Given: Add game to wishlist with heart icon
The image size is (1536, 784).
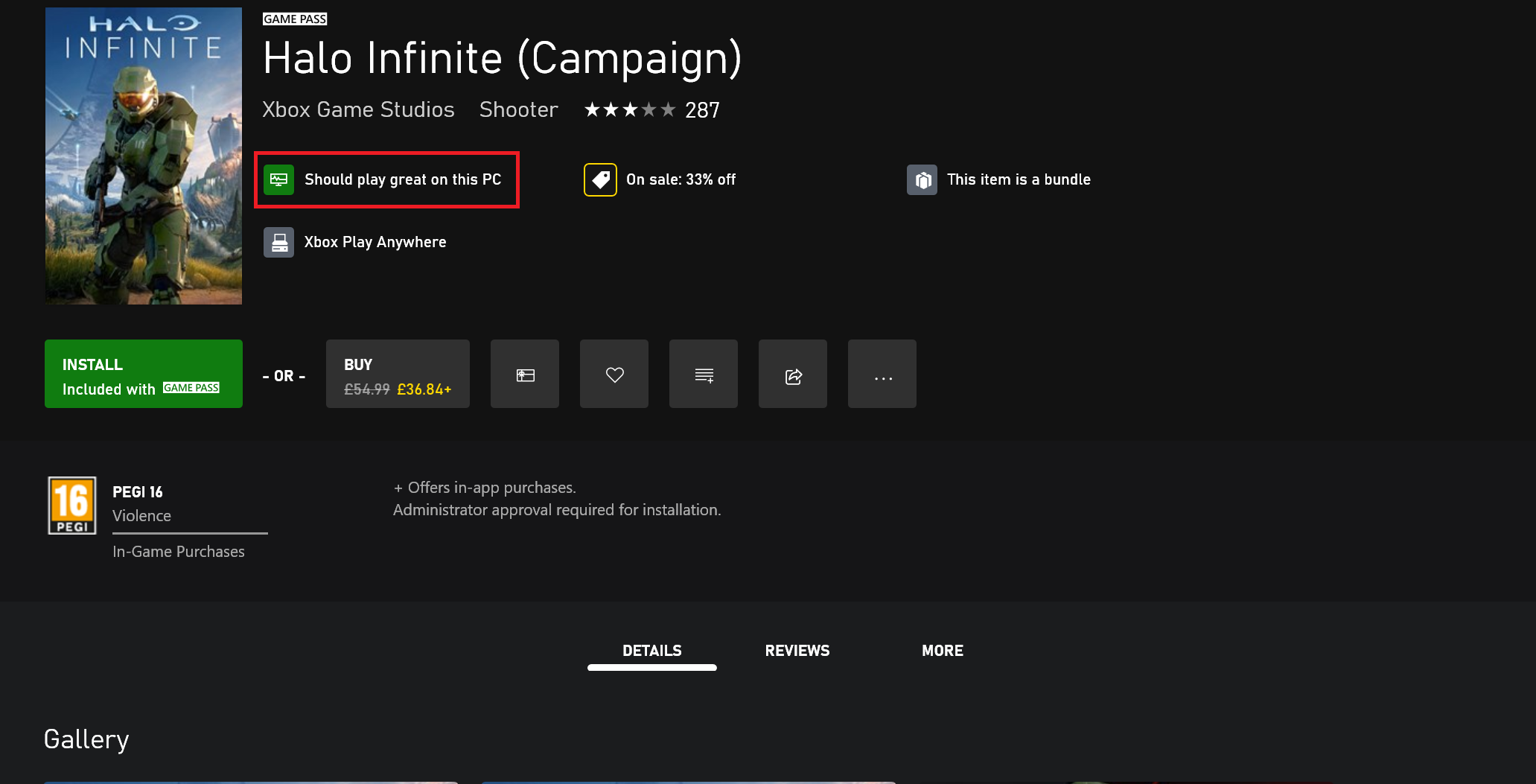Looking at the screenshot, I should click(x=614, y=375).
